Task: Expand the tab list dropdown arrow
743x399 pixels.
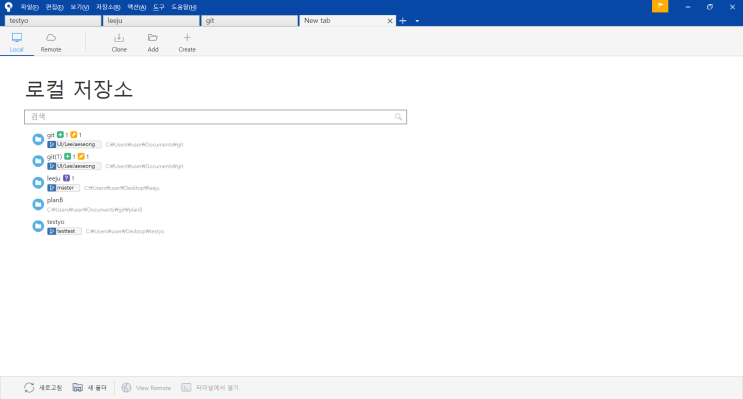Action: pos(417,21)
